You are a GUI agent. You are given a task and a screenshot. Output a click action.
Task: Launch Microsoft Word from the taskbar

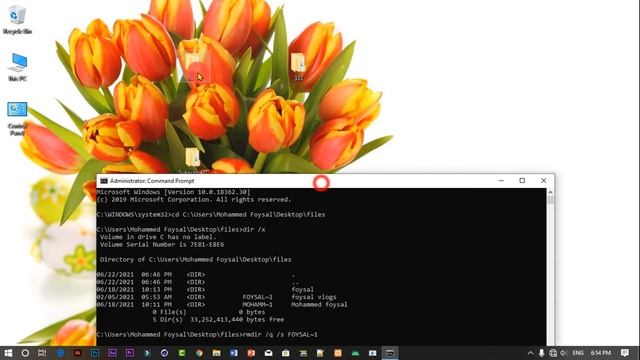[x=233, y=353]
